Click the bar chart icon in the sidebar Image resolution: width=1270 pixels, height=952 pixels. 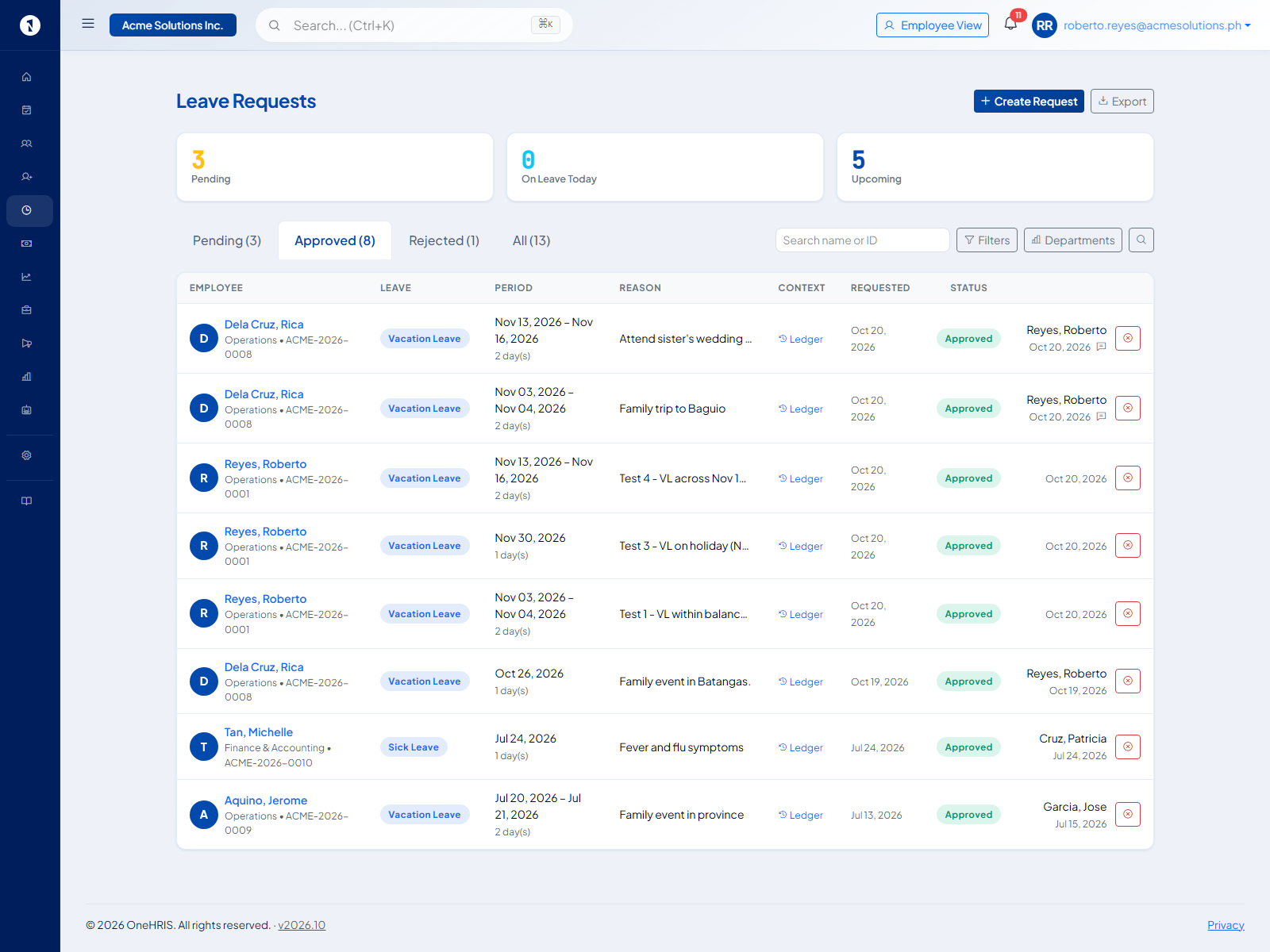click(26, 377)
